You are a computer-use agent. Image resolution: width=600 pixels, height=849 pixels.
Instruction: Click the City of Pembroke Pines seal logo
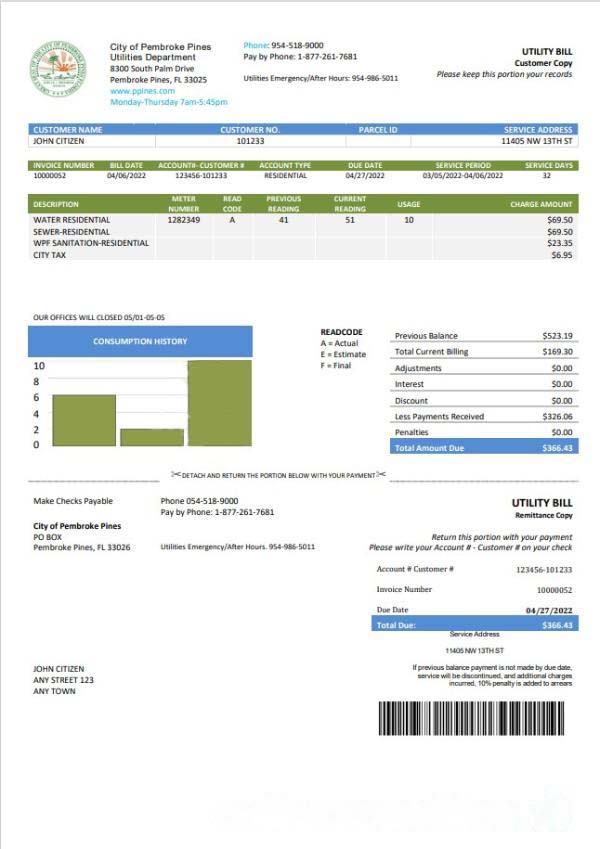[58, 67]
